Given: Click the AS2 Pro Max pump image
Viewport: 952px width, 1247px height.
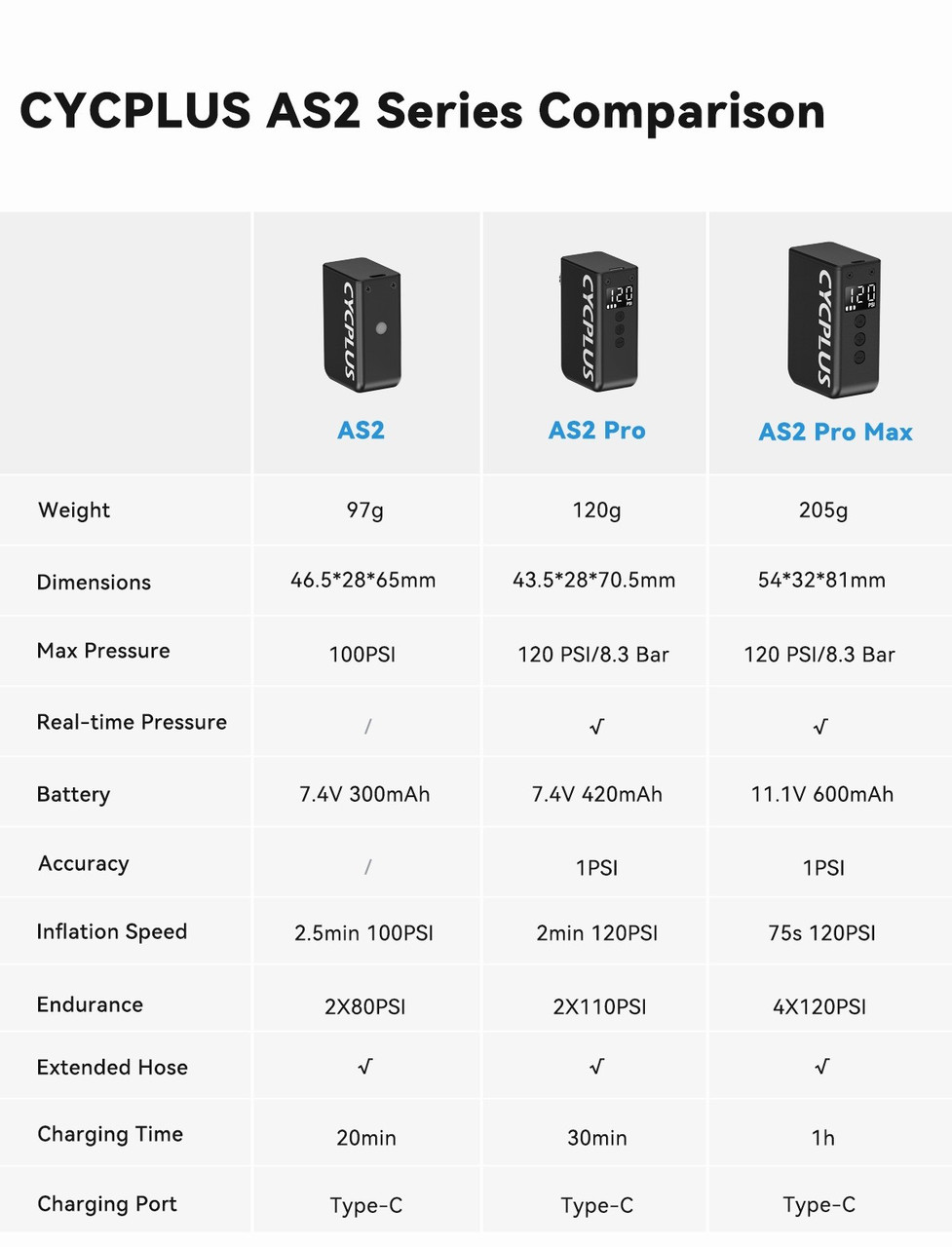Looking at the screenshot, I should (834, 320).
